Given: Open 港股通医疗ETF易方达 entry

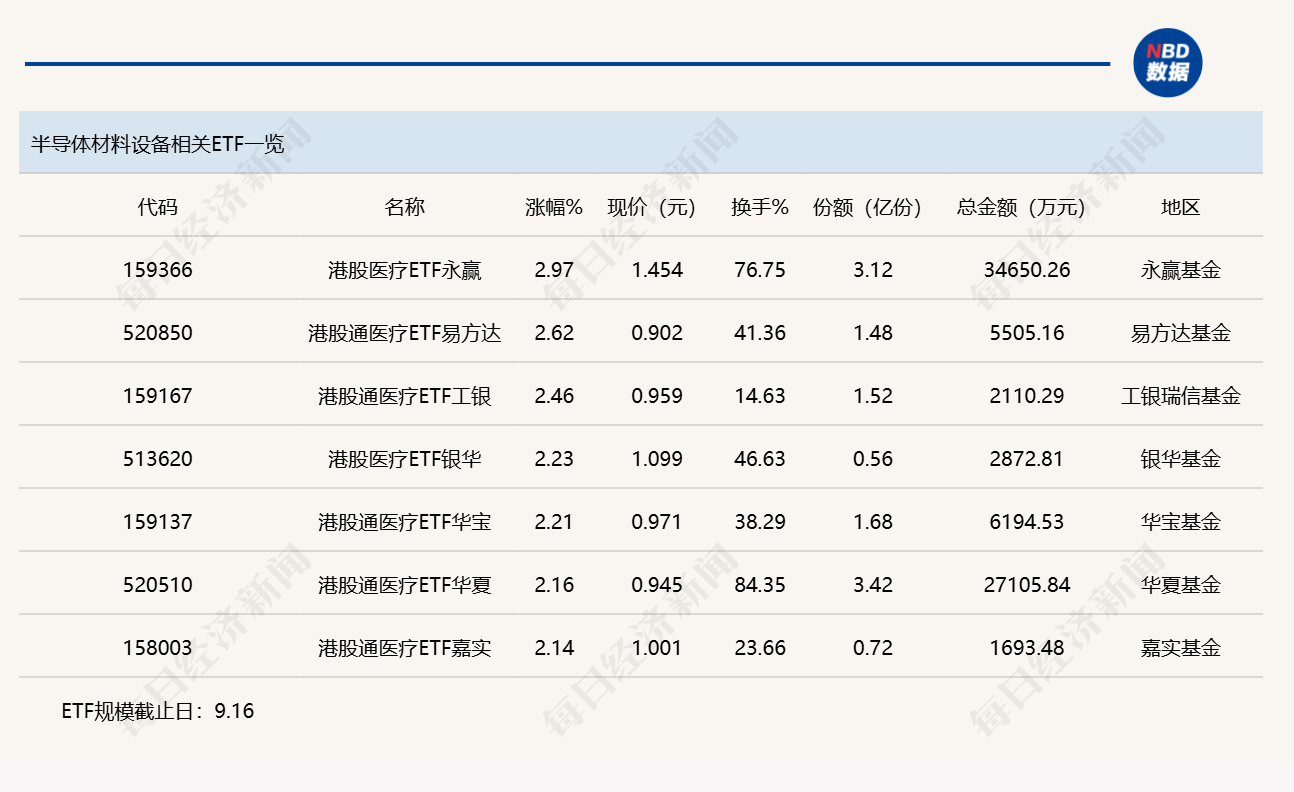Looking at the screenshot, I should pos(405,333).
